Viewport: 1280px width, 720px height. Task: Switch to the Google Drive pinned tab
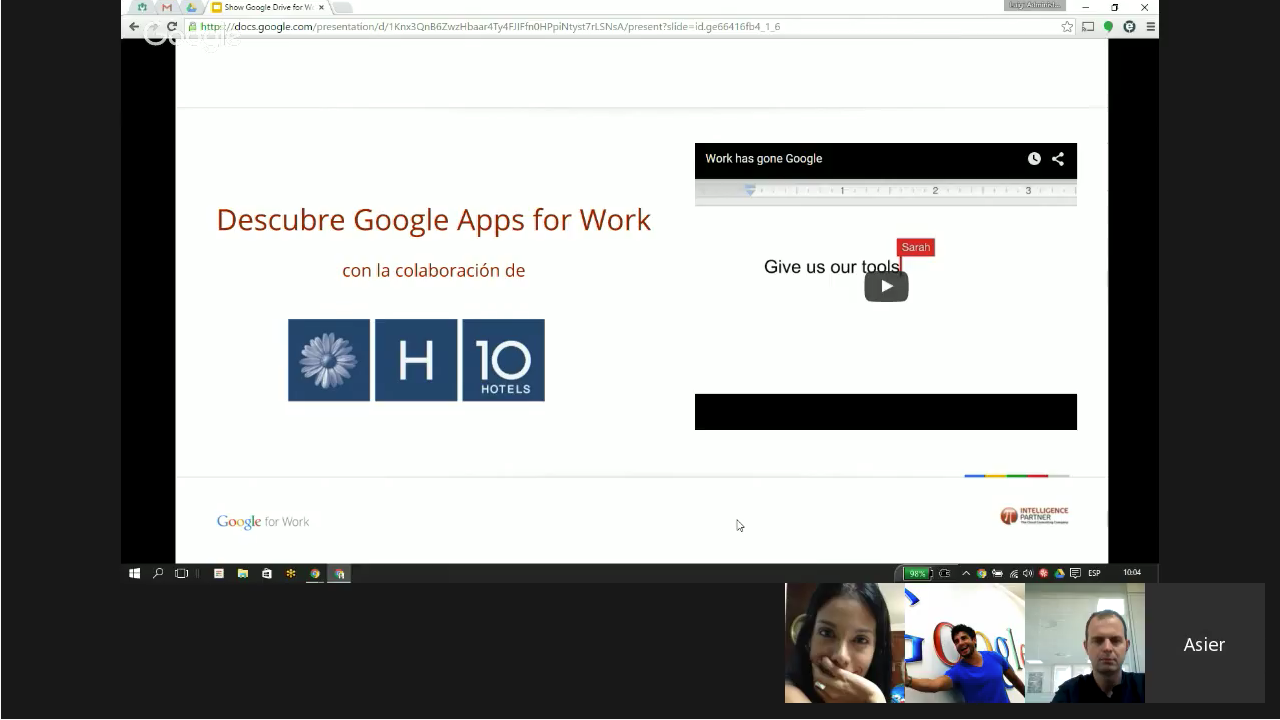pyautogui.click(x=191, y=7)
